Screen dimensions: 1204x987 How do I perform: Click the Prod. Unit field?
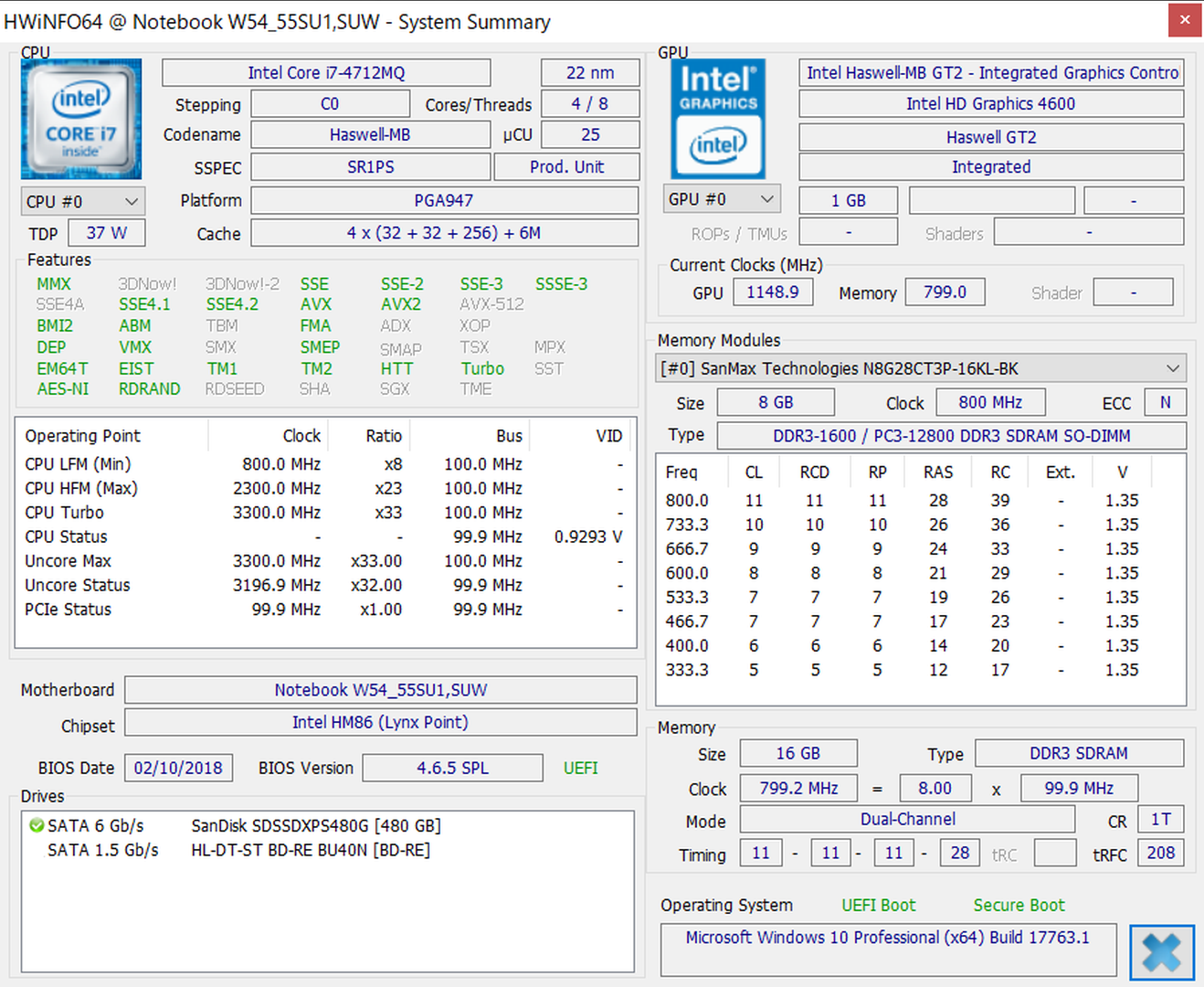tap(566, 167)
